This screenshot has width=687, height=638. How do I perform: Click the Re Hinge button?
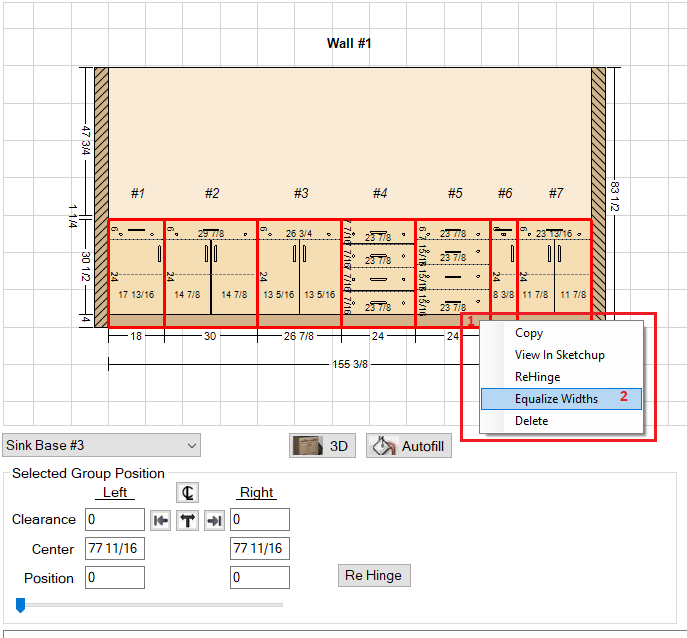tap(373, 576)
